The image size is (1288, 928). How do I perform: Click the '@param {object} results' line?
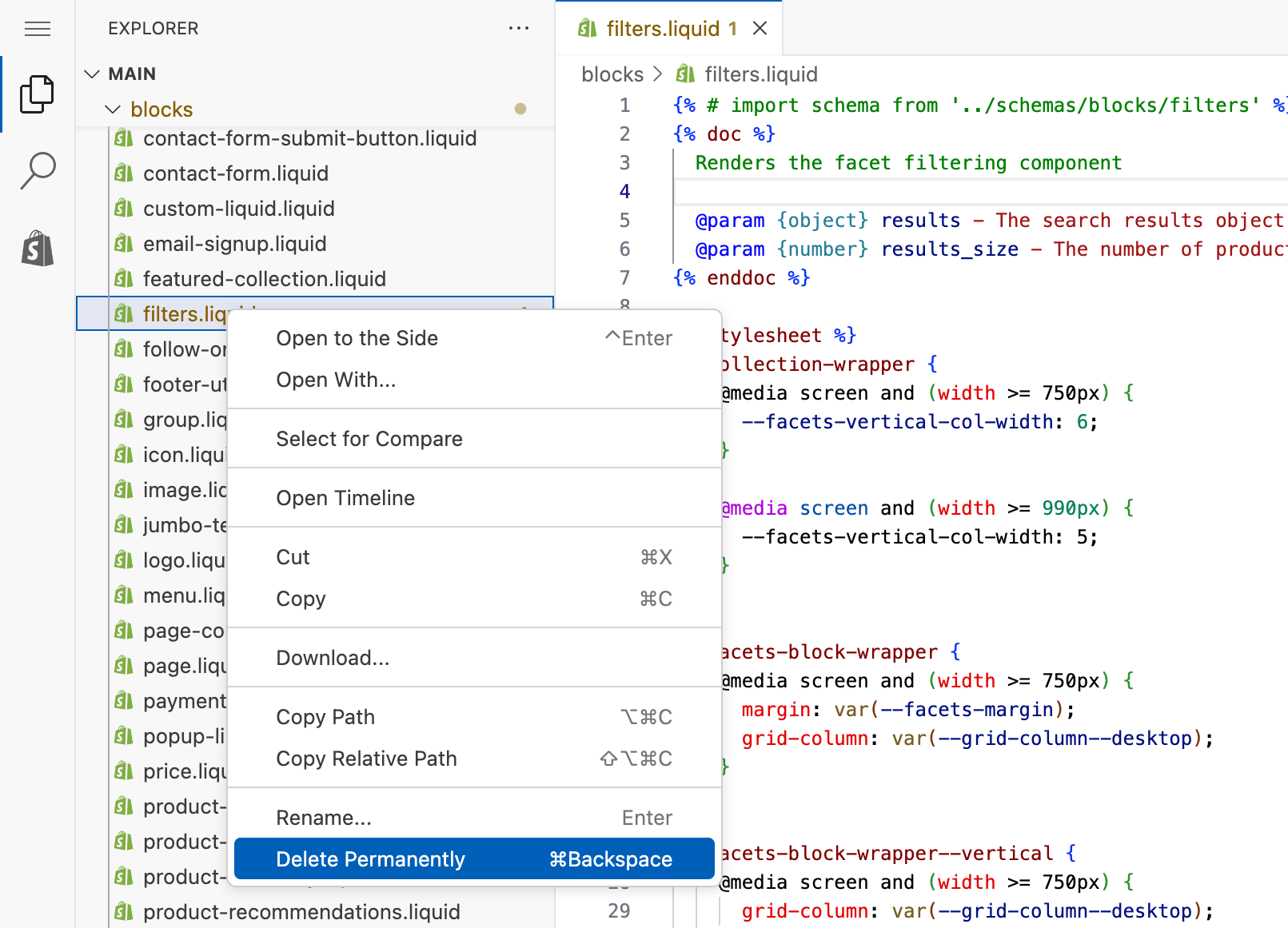pos(827,221)
